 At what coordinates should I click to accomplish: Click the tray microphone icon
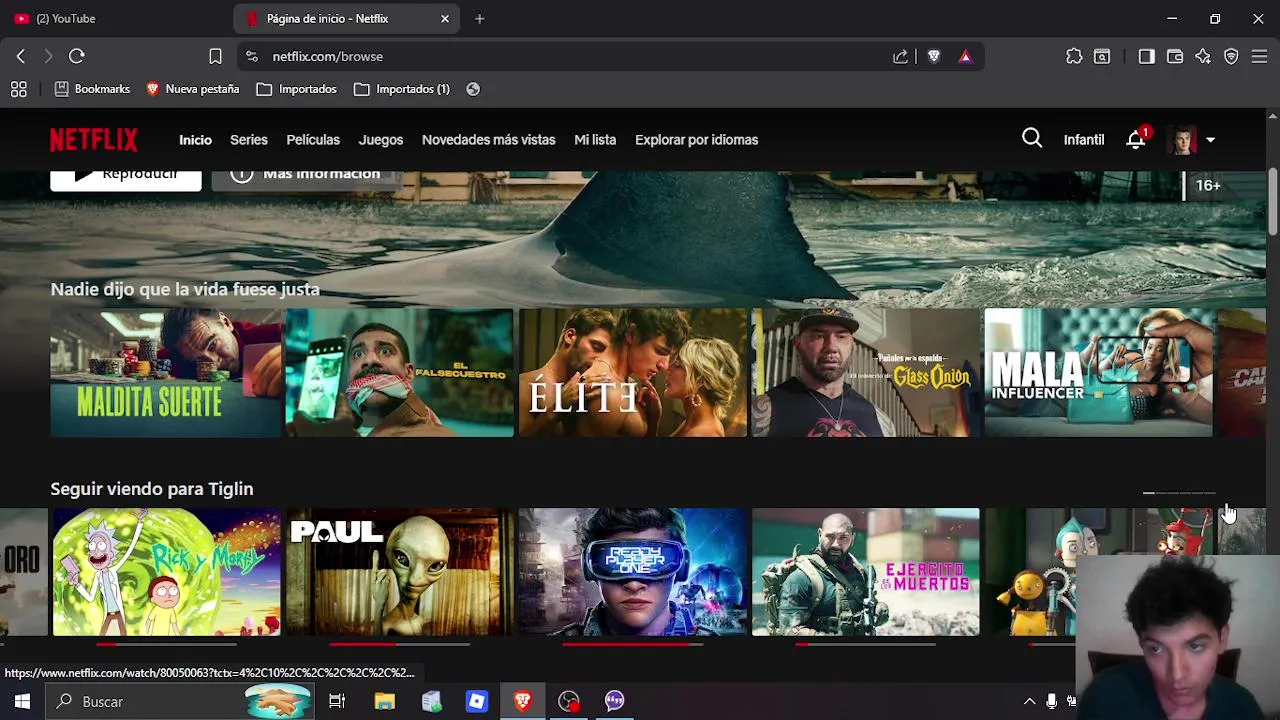click(1051, 701)
